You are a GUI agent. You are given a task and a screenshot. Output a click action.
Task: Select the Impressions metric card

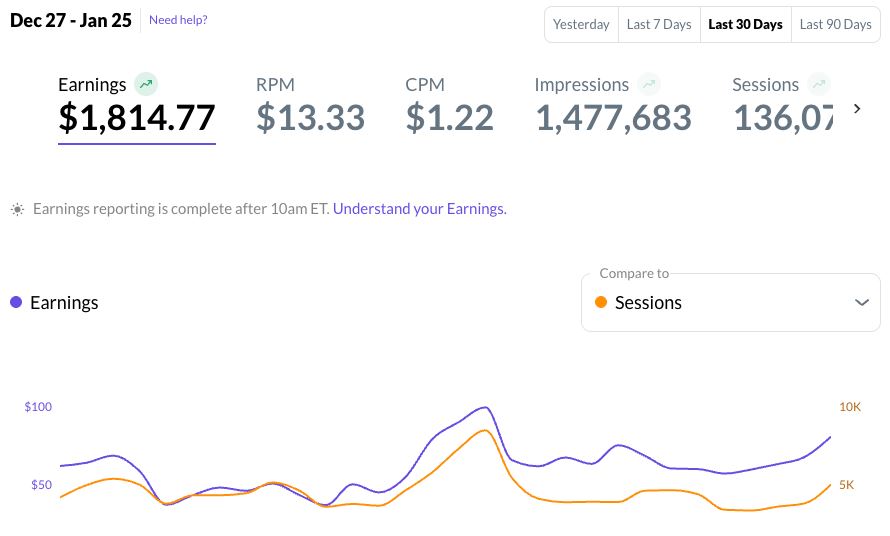[613, 105]
